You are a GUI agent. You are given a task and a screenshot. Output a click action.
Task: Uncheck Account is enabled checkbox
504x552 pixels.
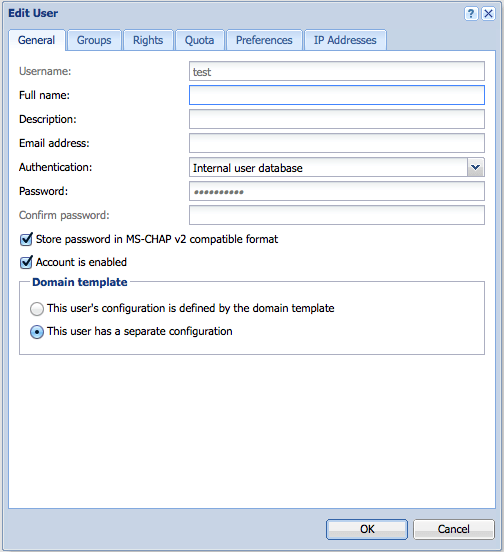click(x=26, y=263)
